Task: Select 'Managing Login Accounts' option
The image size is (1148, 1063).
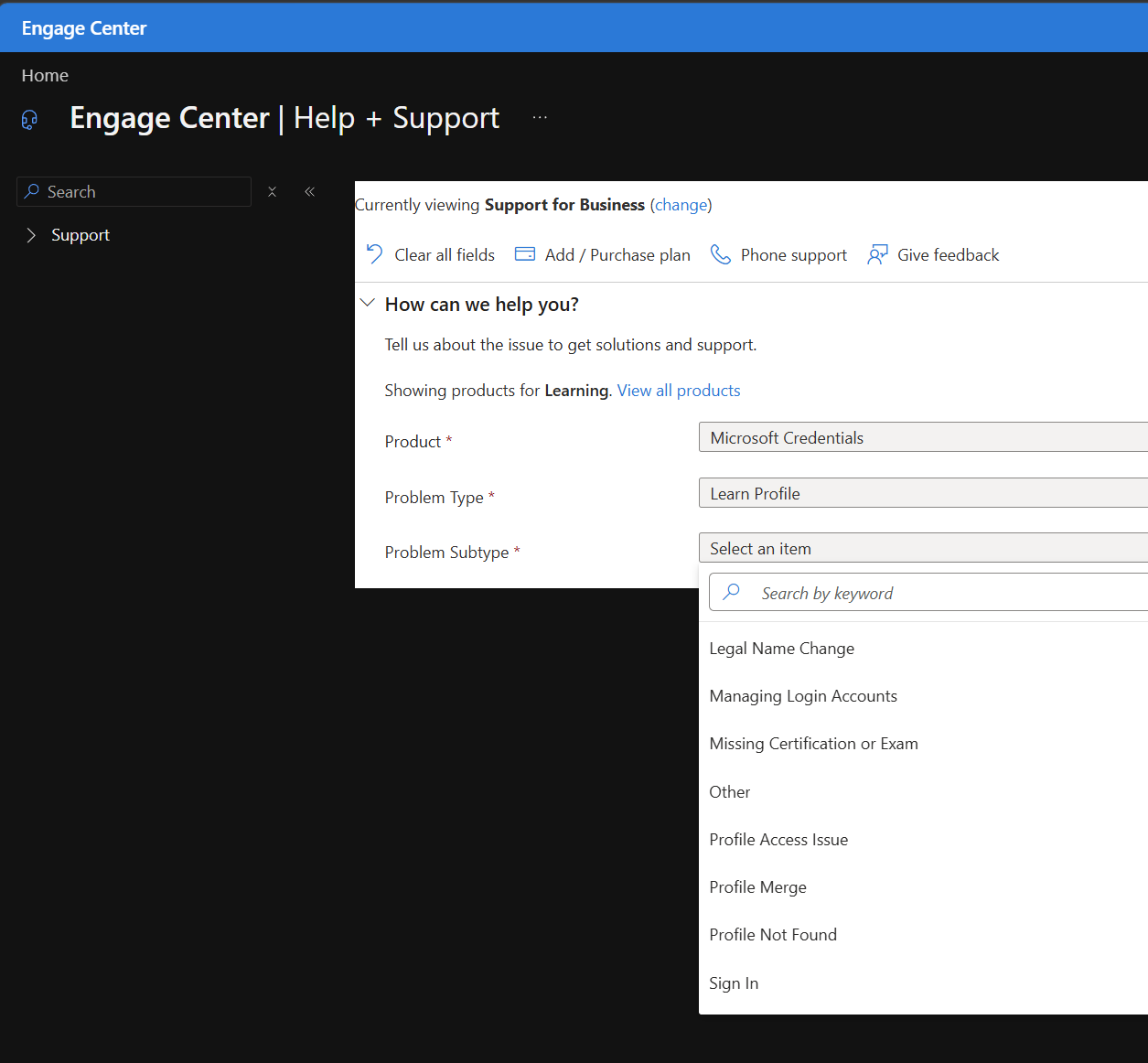Action: pyautogui.click(x=923, y=696)
